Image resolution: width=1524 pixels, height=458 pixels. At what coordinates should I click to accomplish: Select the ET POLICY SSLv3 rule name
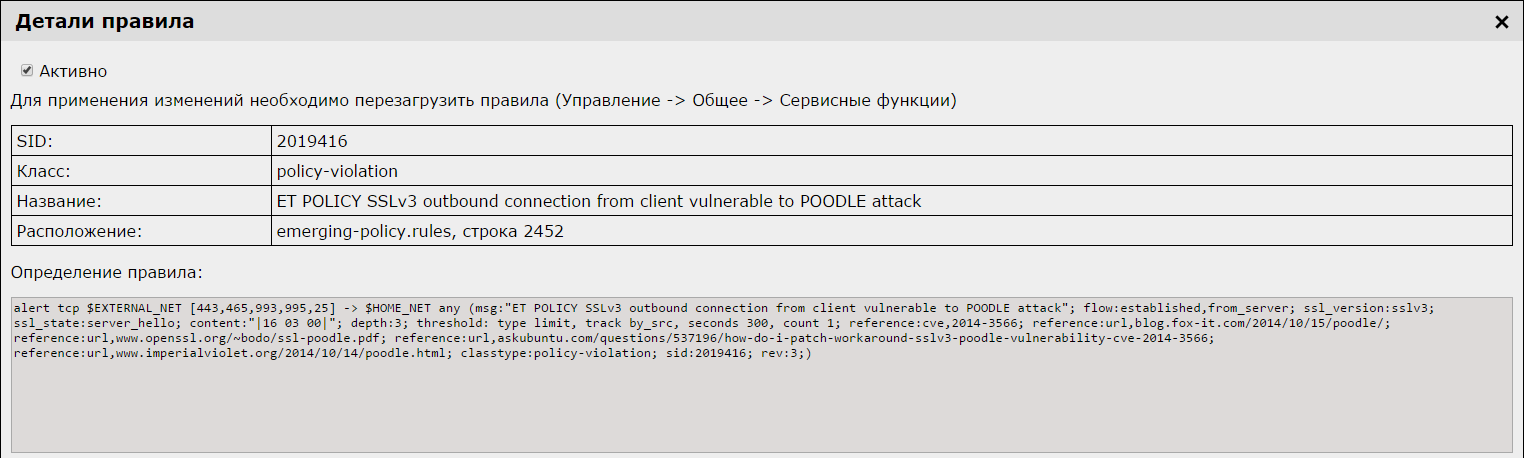[x=599, y=201]
